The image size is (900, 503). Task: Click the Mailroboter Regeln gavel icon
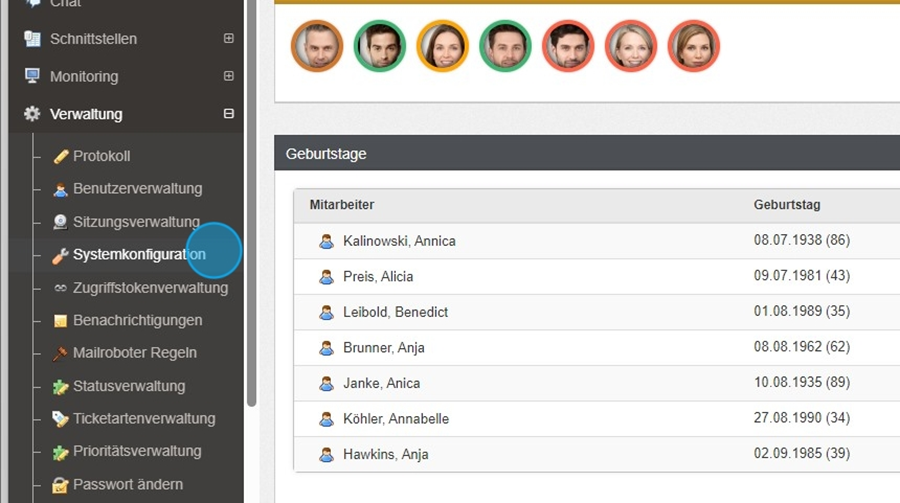61,353
